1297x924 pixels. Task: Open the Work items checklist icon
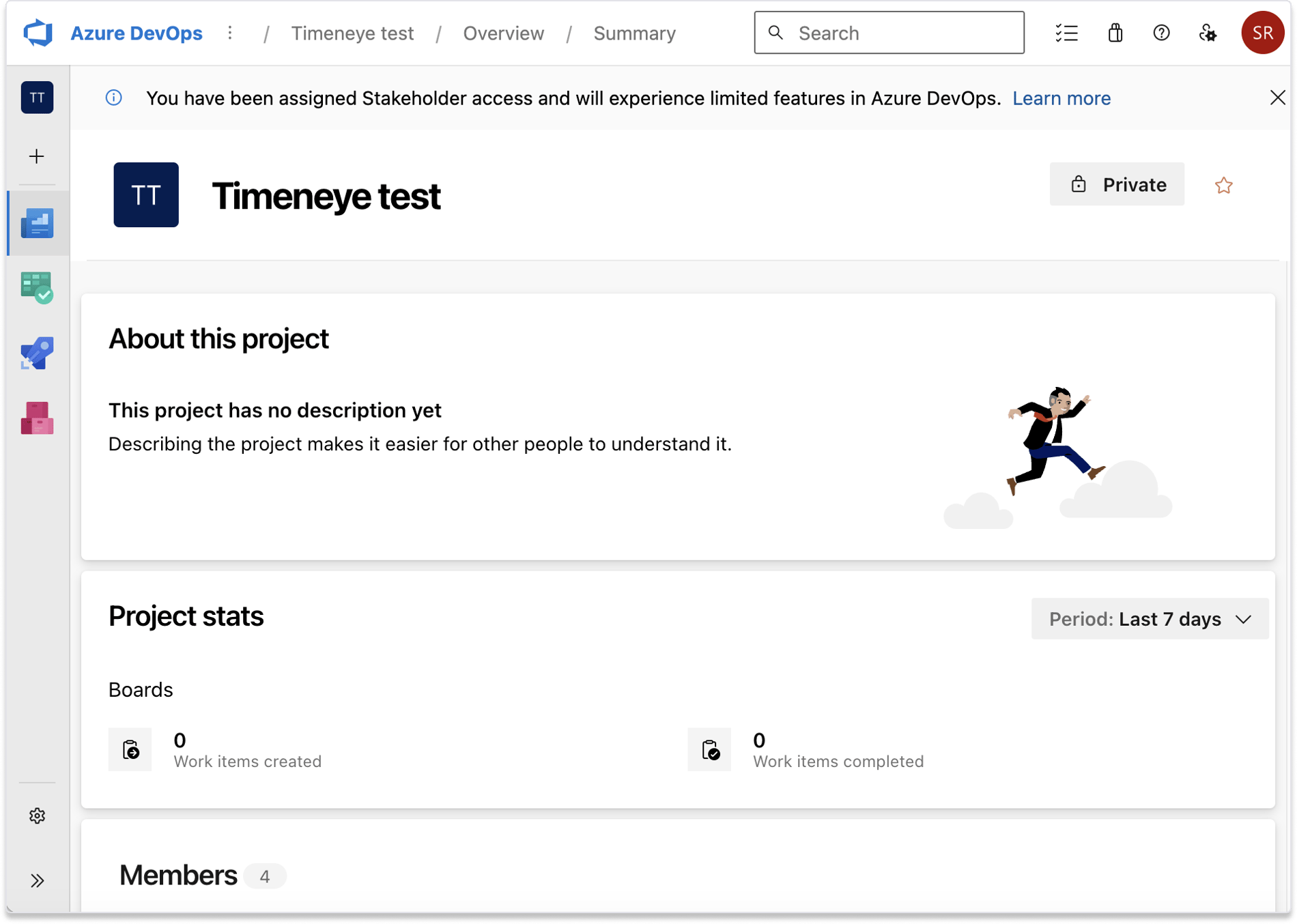[x=1067, y=33]
